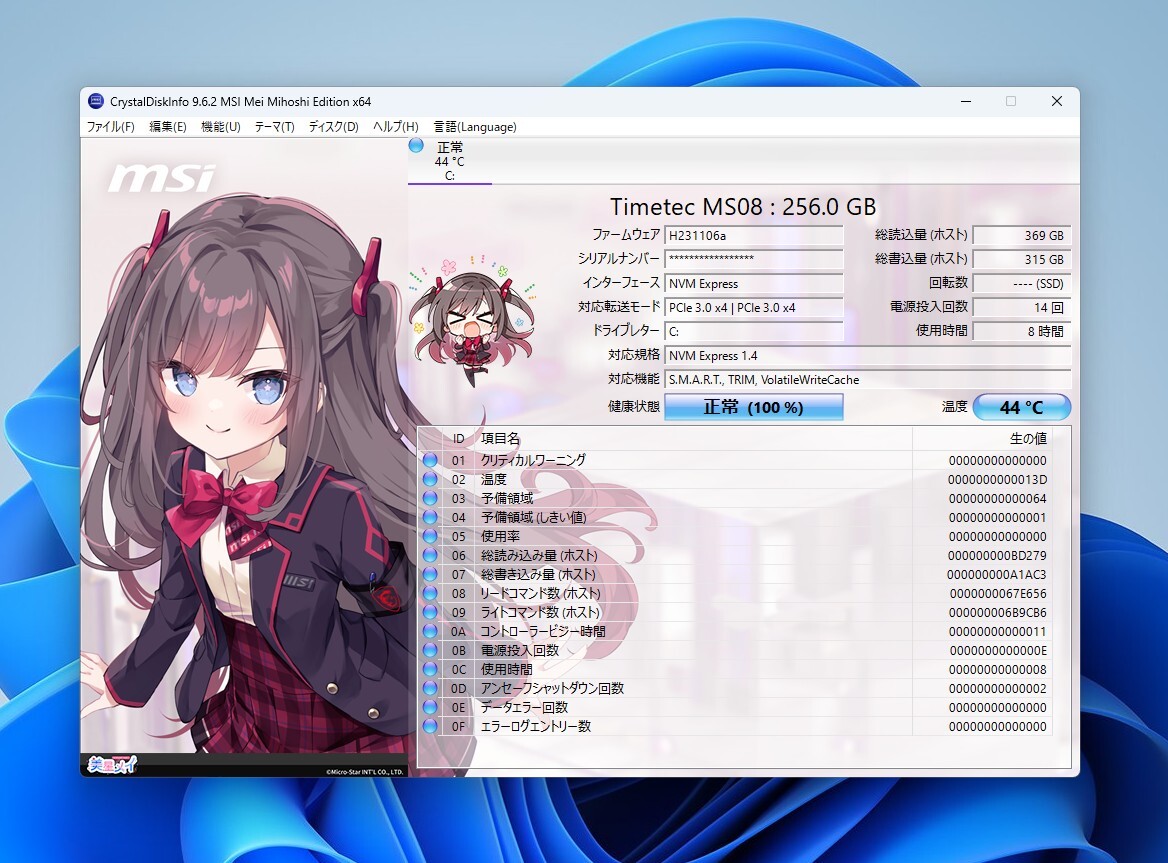Click the status orb for attribute 03 予備領域

click(x=430, y=498)
